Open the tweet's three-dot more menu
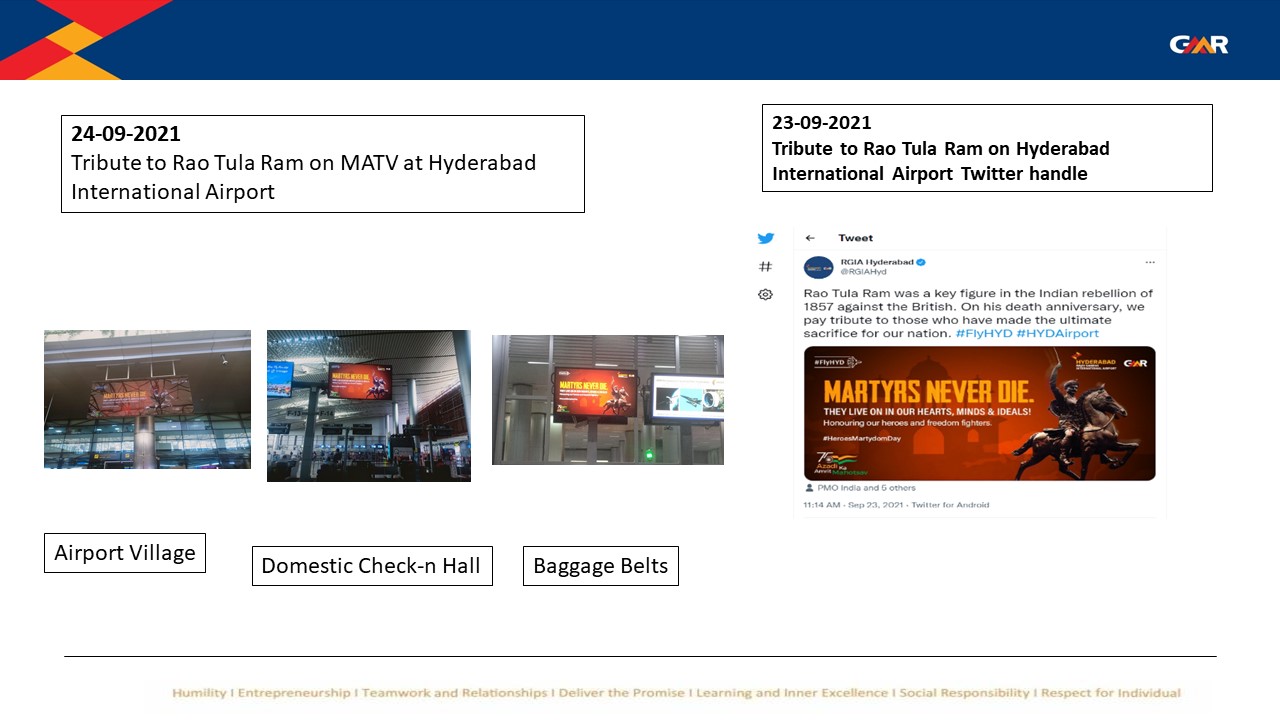This screenshot has width=1280, height=720. (1150, 262)
